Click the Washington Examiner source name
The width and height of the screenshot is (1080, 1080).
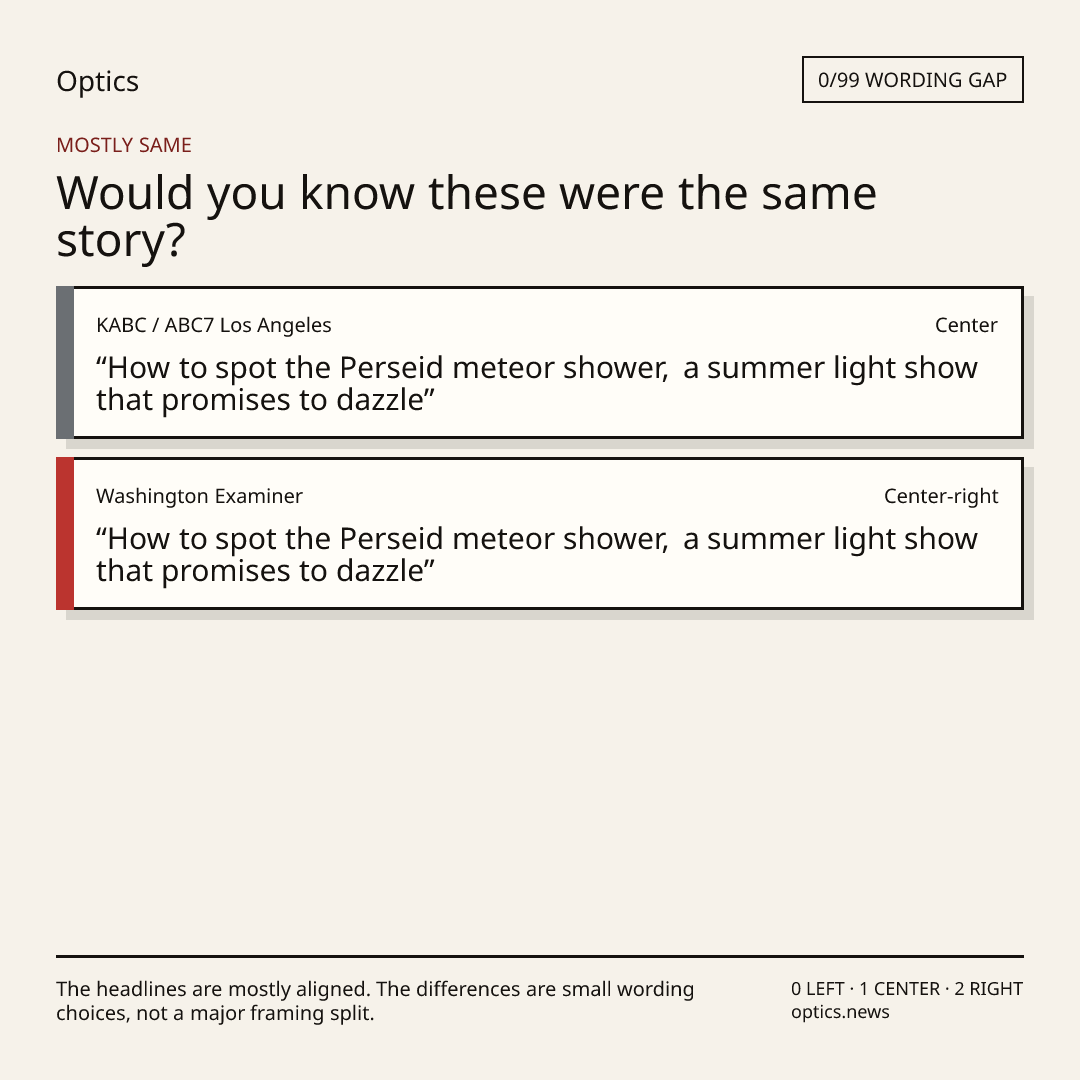(x=199, y=496)
